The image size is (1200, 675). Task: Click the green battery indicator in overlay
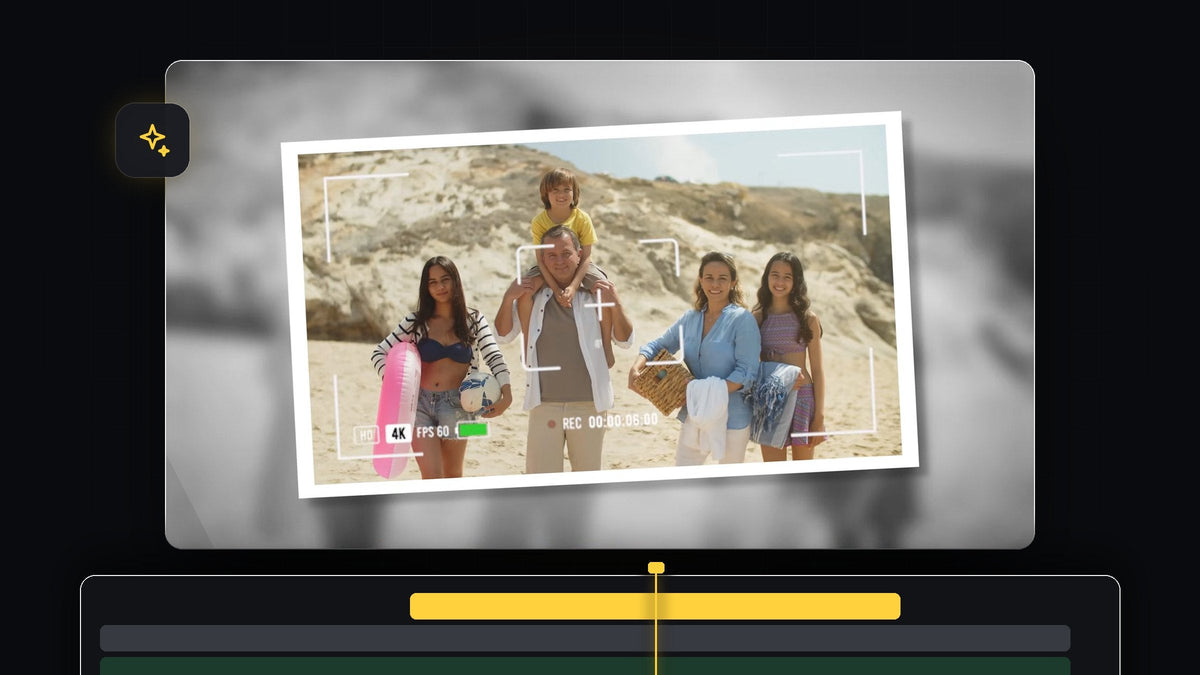point(473,429)
